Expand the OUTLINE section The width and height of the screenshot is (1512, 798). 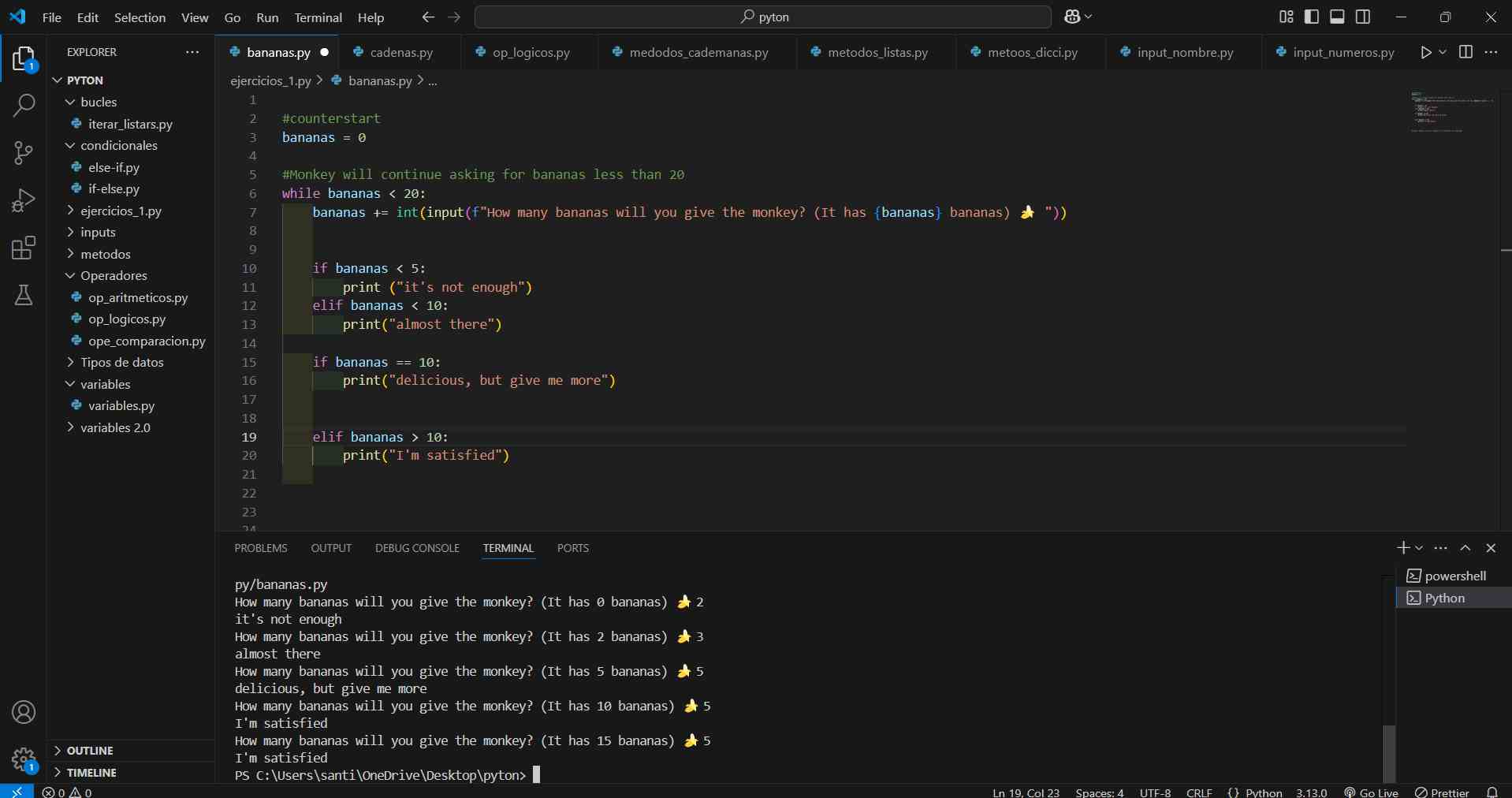click(131, 751)
